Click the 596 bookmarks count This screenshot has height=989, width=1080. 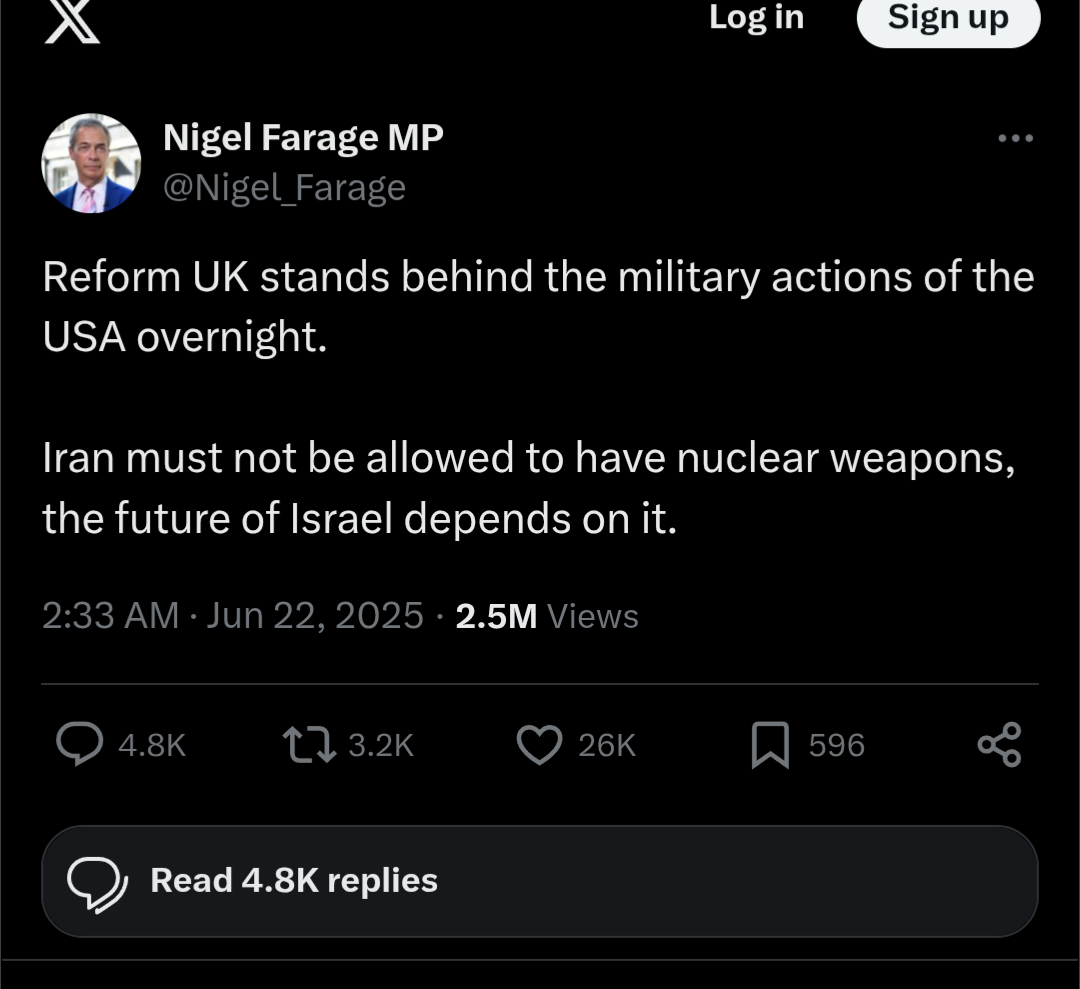pyautogui.click(x=836, y=745)
